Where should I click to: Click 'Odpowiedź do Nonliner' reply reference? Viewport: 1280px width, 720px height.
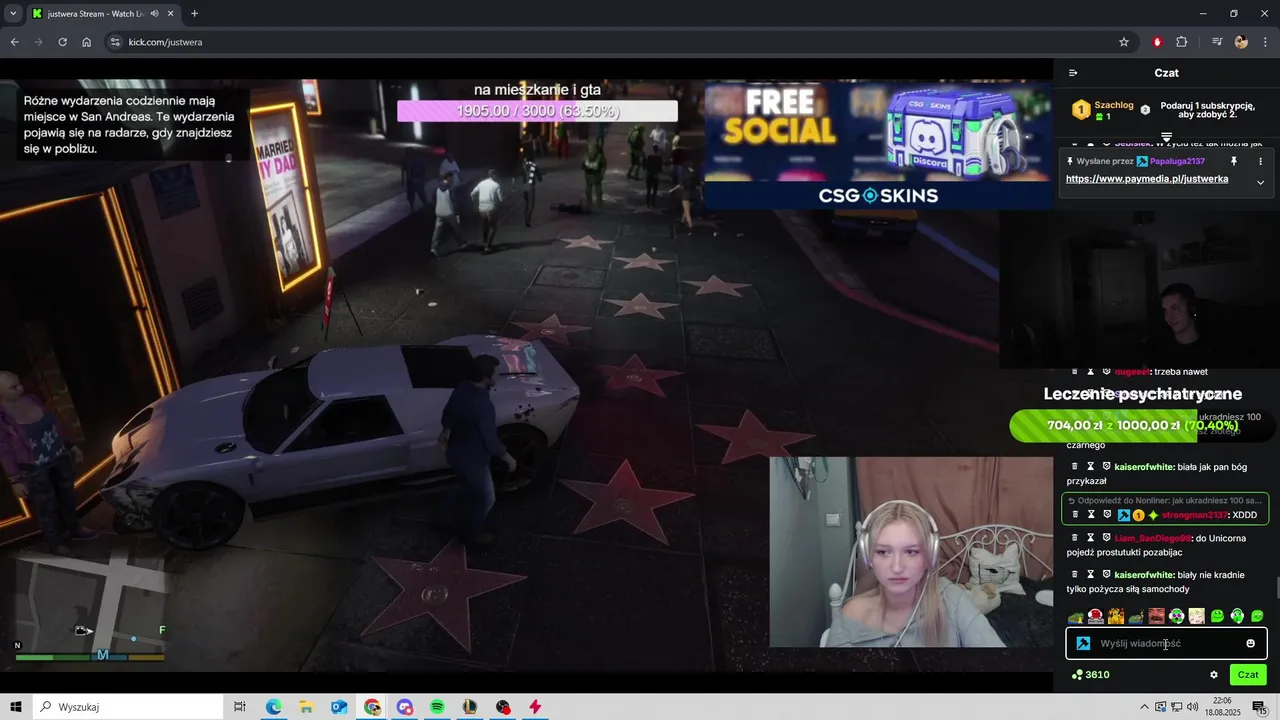1165,500
